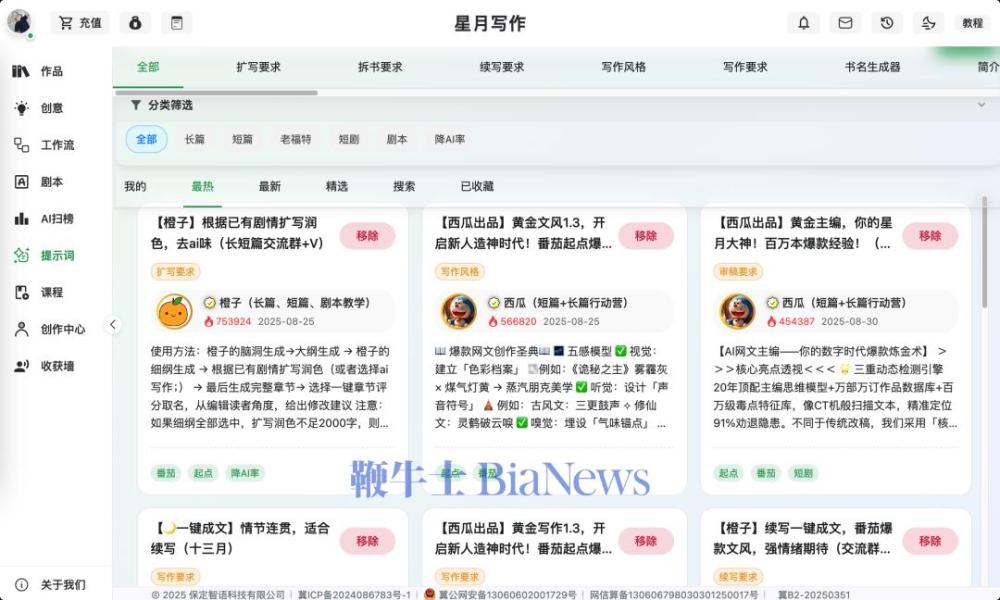This screenshot has height=600, width=1000.
Task: Click the 充值 recharge button
Action: [80, 22]
